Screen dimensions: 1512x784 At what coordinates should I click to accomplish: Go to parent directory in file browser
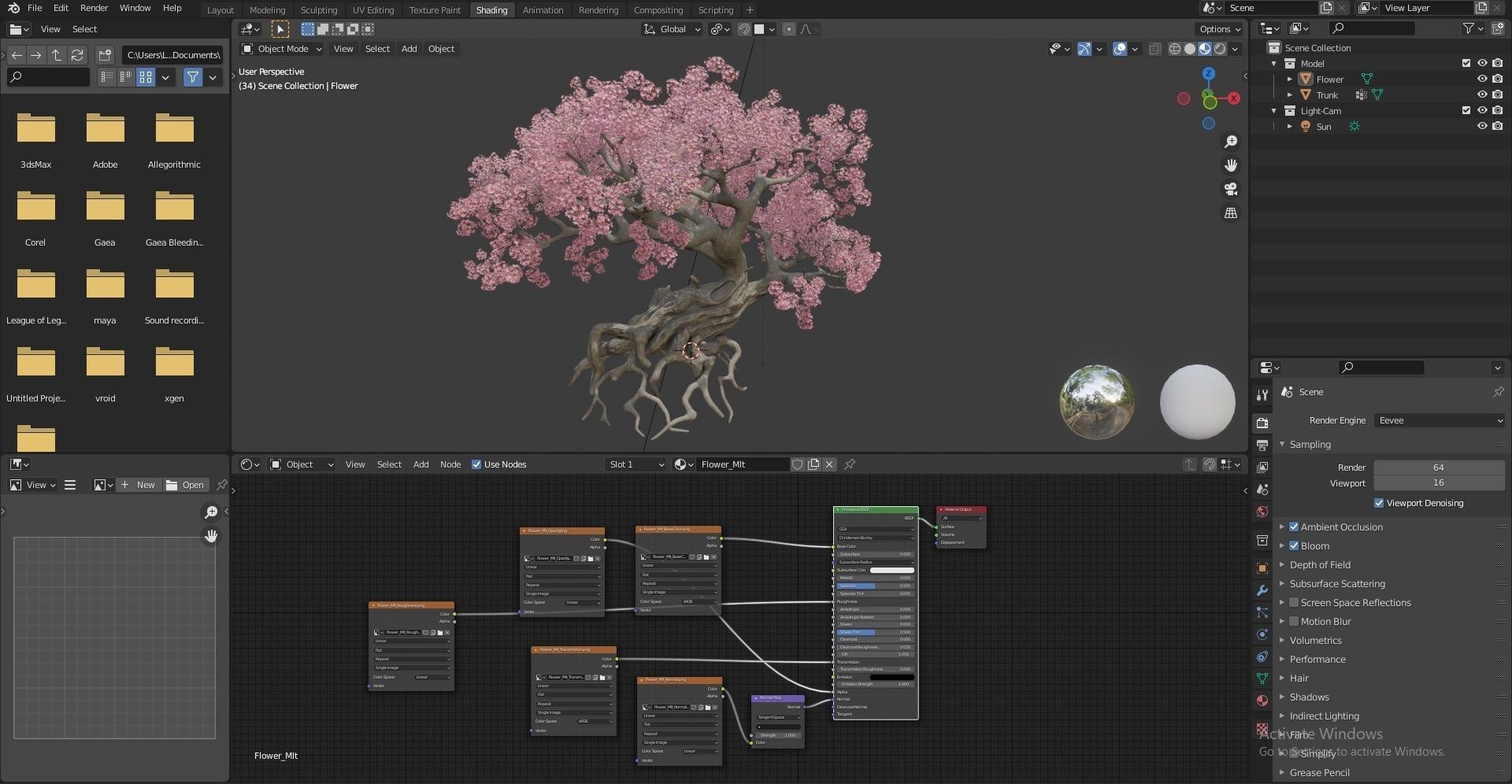[x=57, y=55]
